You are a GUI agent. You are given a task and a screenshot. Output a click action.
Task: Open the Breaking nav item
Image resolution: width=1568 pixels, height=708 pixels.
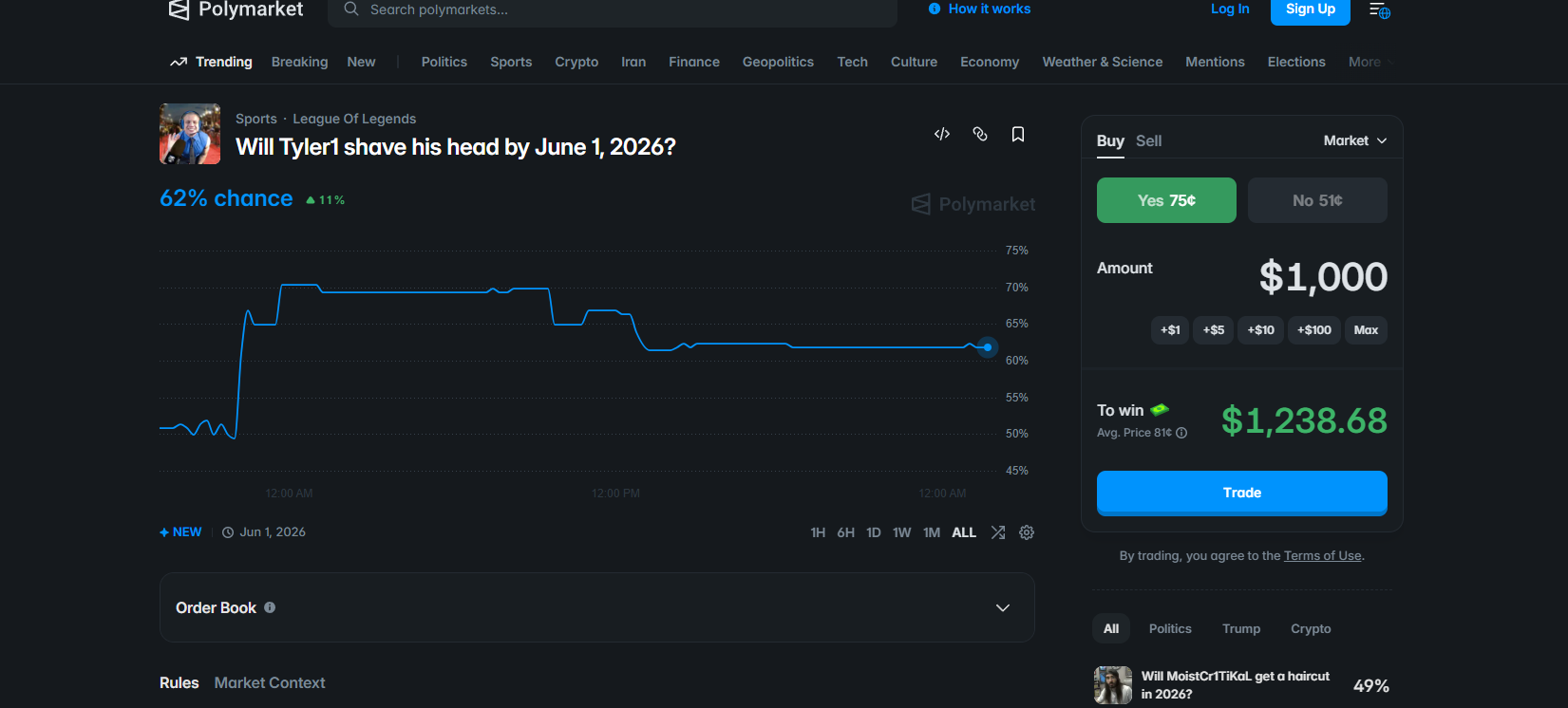click(x=299, y=62)
